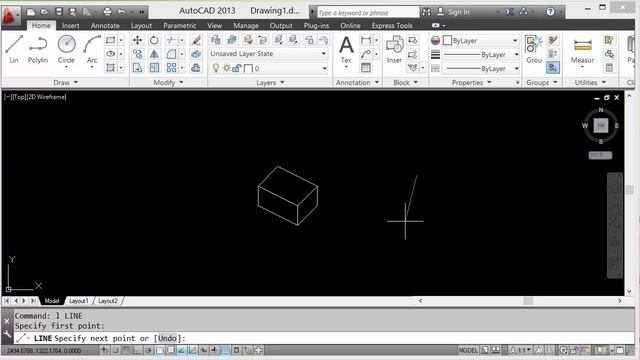
Task: Open Layer Properties manager icon
Action: pyautogui.click(x=216, y=40)
